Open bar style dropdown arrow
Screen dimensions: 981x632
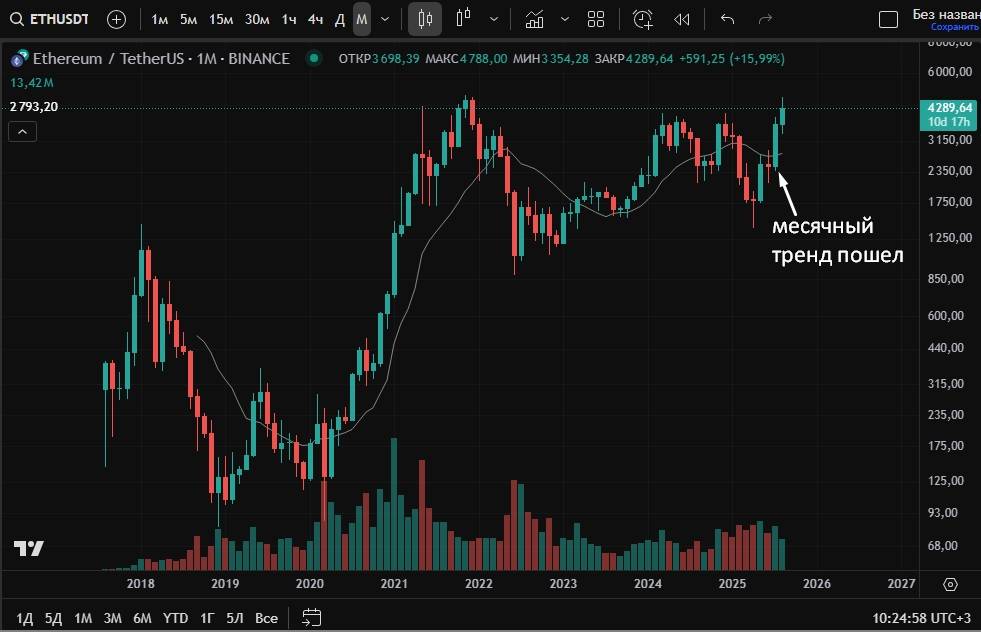494,19
